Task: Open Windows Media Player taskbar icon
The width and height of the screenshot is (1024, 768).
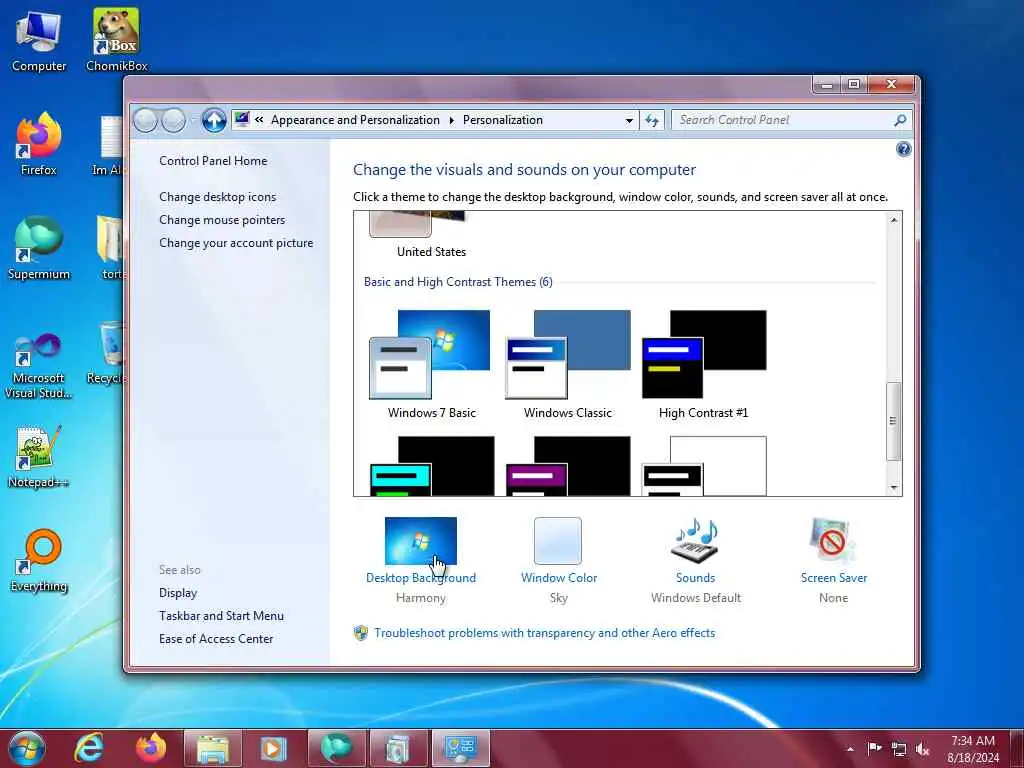Action: (x=274, y=748)
